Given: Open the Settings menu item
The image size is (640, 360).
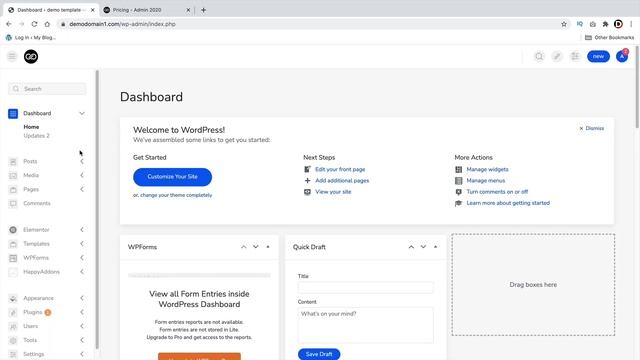Looking at the screenshot, I should (x=33, y=354).
